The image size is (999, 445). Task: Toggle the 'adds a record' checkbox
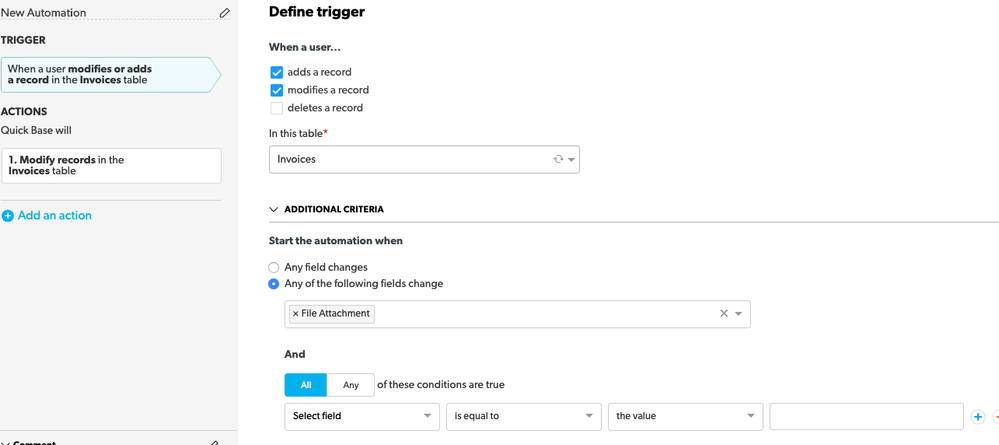pos(277,72)
